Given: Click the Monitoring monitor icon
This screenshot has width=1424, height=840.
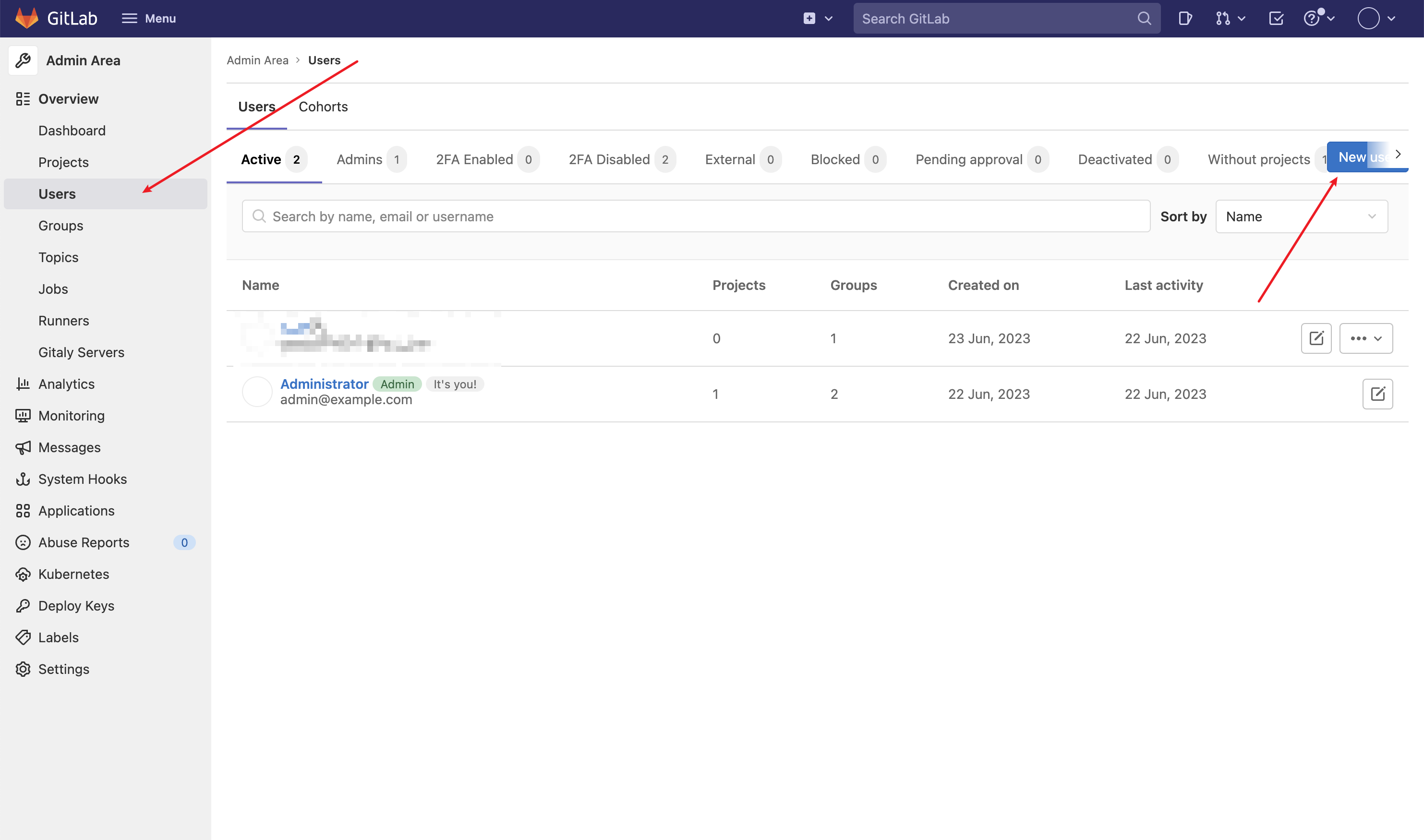Looking at the screenshot, I should [x=23, y=416].
